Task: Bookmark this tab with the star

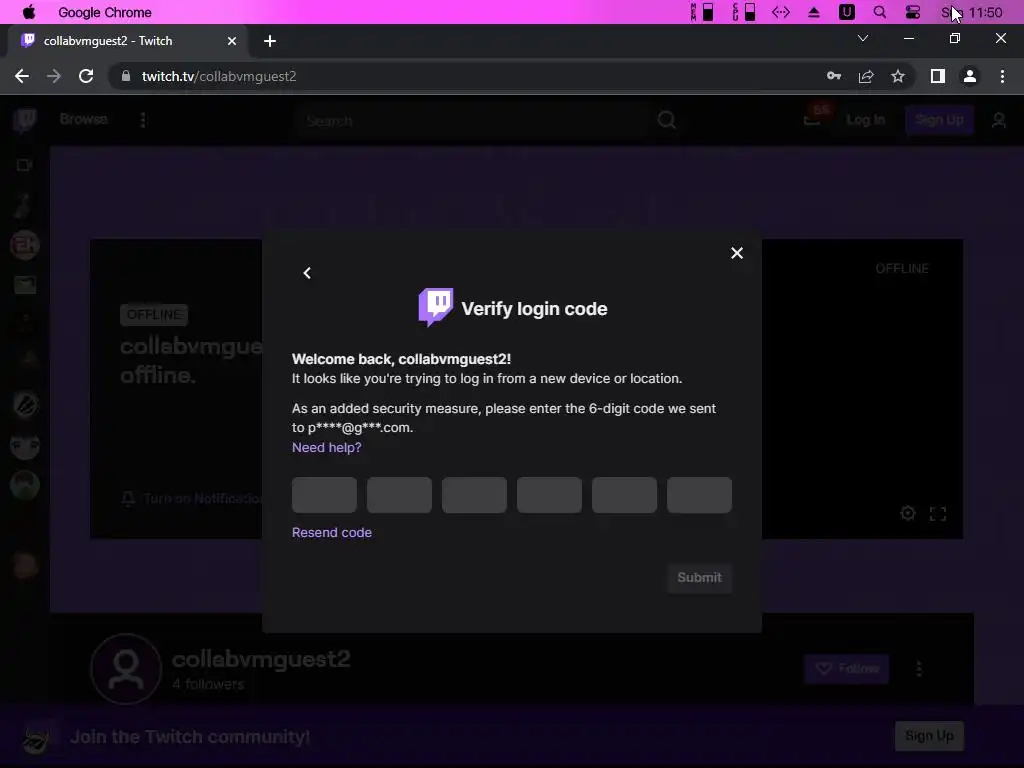Action: pyautogui.click(x=898, y=76)
